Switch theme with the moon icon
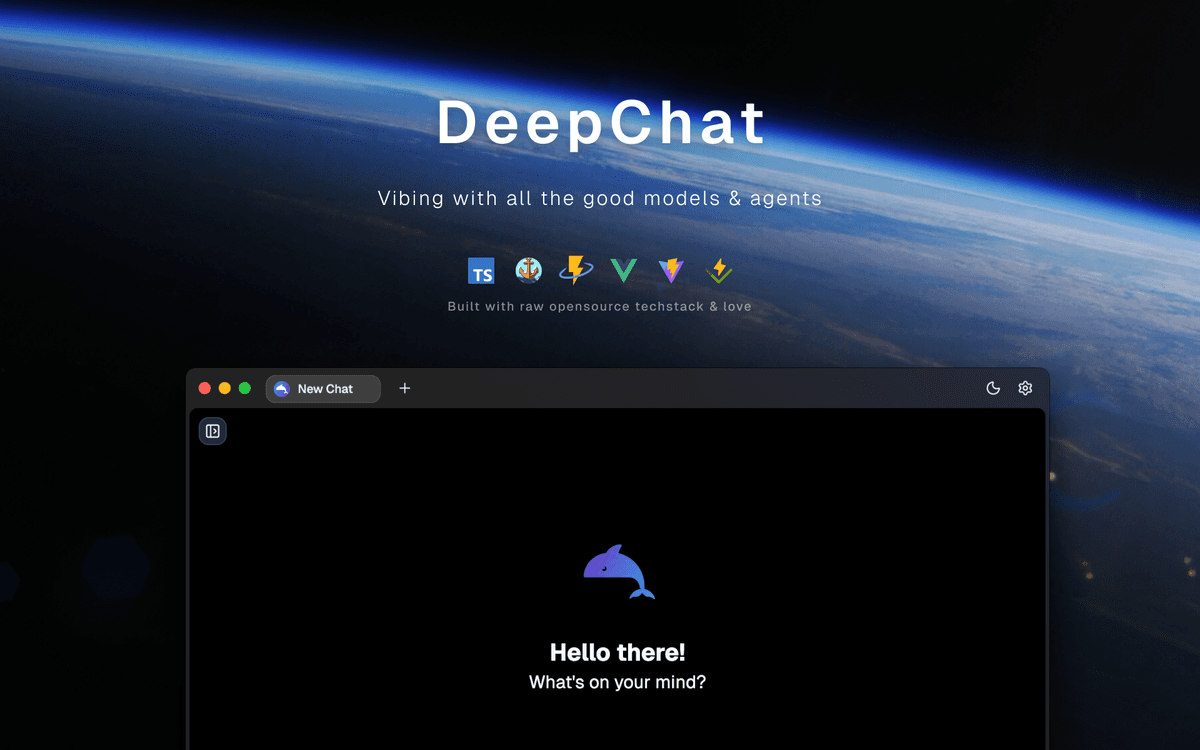Image resolution: width=1200 pixels, height=750 pixels. click(x=993, y=388)
